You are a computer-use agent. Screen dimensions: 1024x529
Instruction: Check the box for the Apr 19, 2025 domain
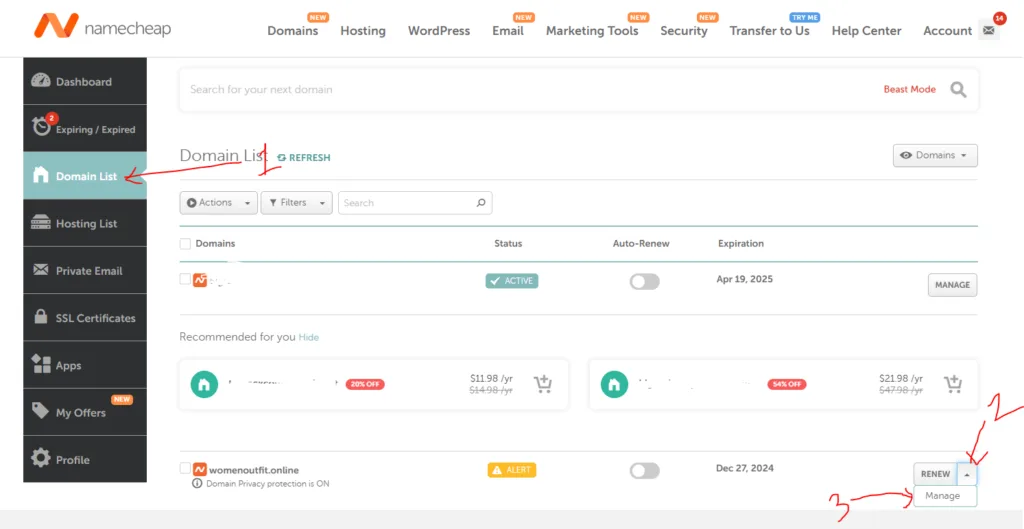click(x=185, y=279)
